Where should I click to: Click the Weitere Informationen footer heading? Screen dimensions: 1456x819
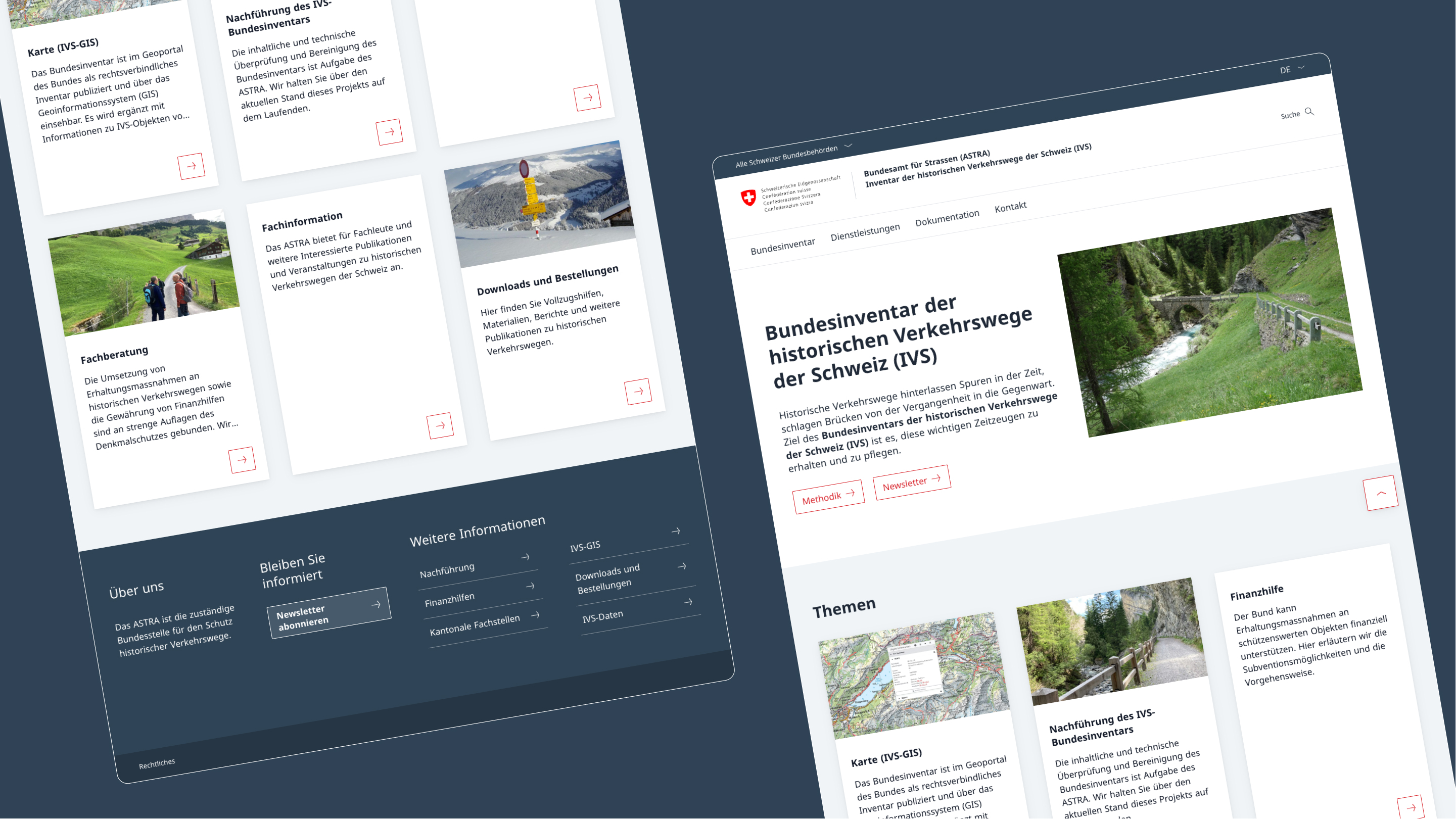(x=478, y=532)
